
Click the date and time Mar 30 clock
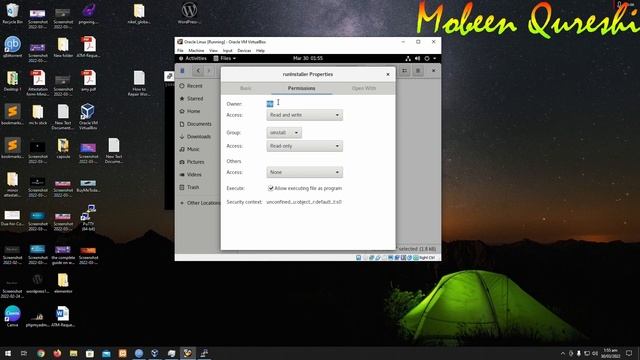[x=308, y=58]
